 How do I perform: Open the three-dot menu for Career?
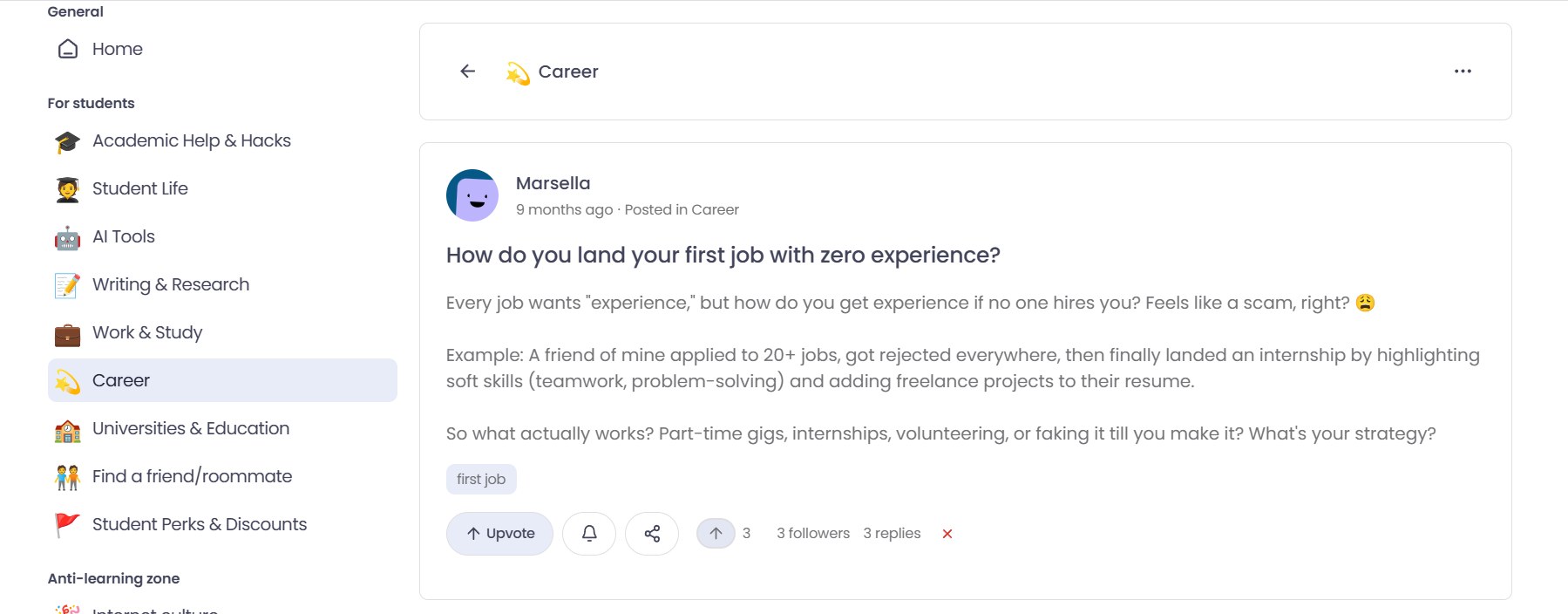coord(1463,72)
